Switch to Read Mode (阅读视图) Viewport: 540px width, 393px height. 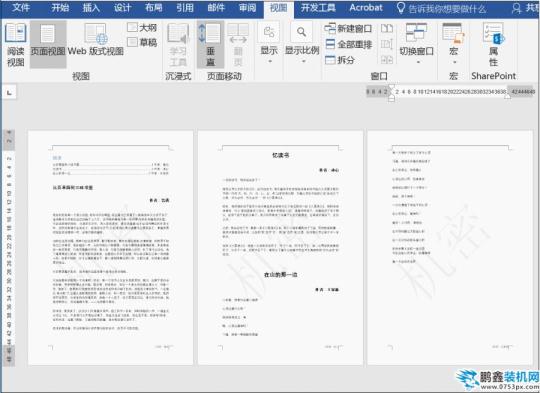(15, 44)
